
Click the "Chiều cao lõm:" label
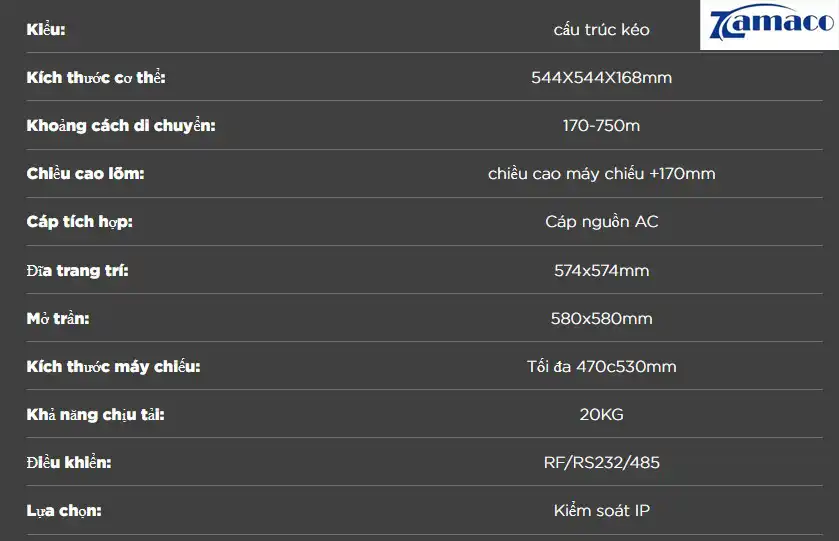tap(86, 174)
